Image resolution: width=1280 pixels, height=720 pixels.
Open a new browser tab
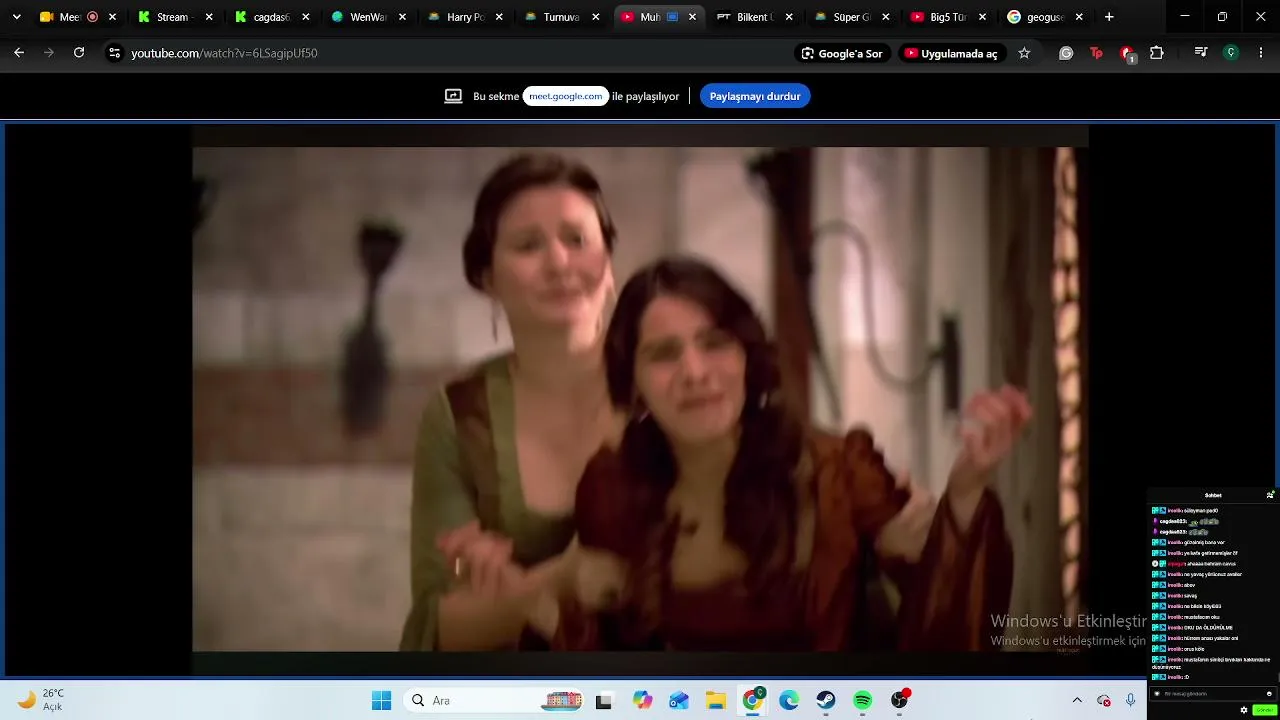tap(1109, 17)
